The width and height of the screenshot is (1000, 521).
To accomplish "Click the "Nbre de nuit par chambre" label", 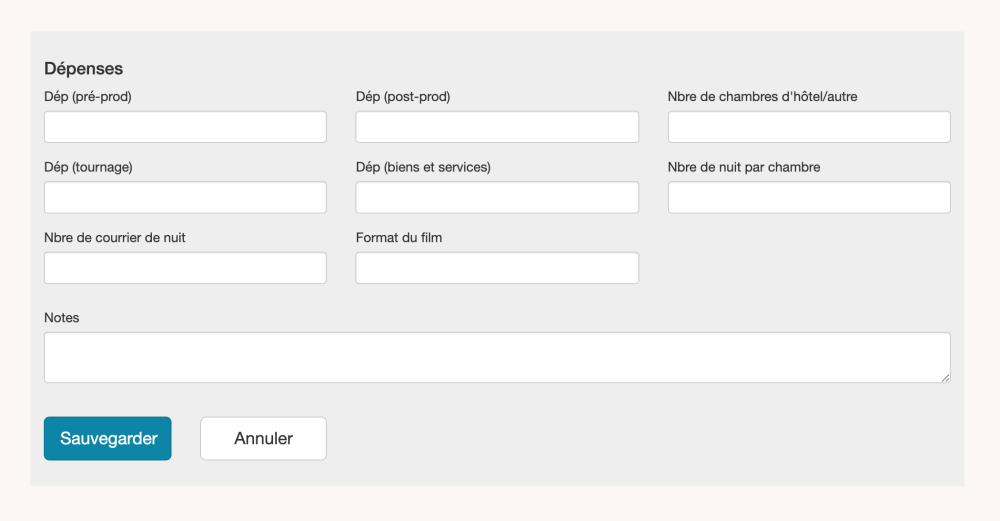I will pos(744,167).
